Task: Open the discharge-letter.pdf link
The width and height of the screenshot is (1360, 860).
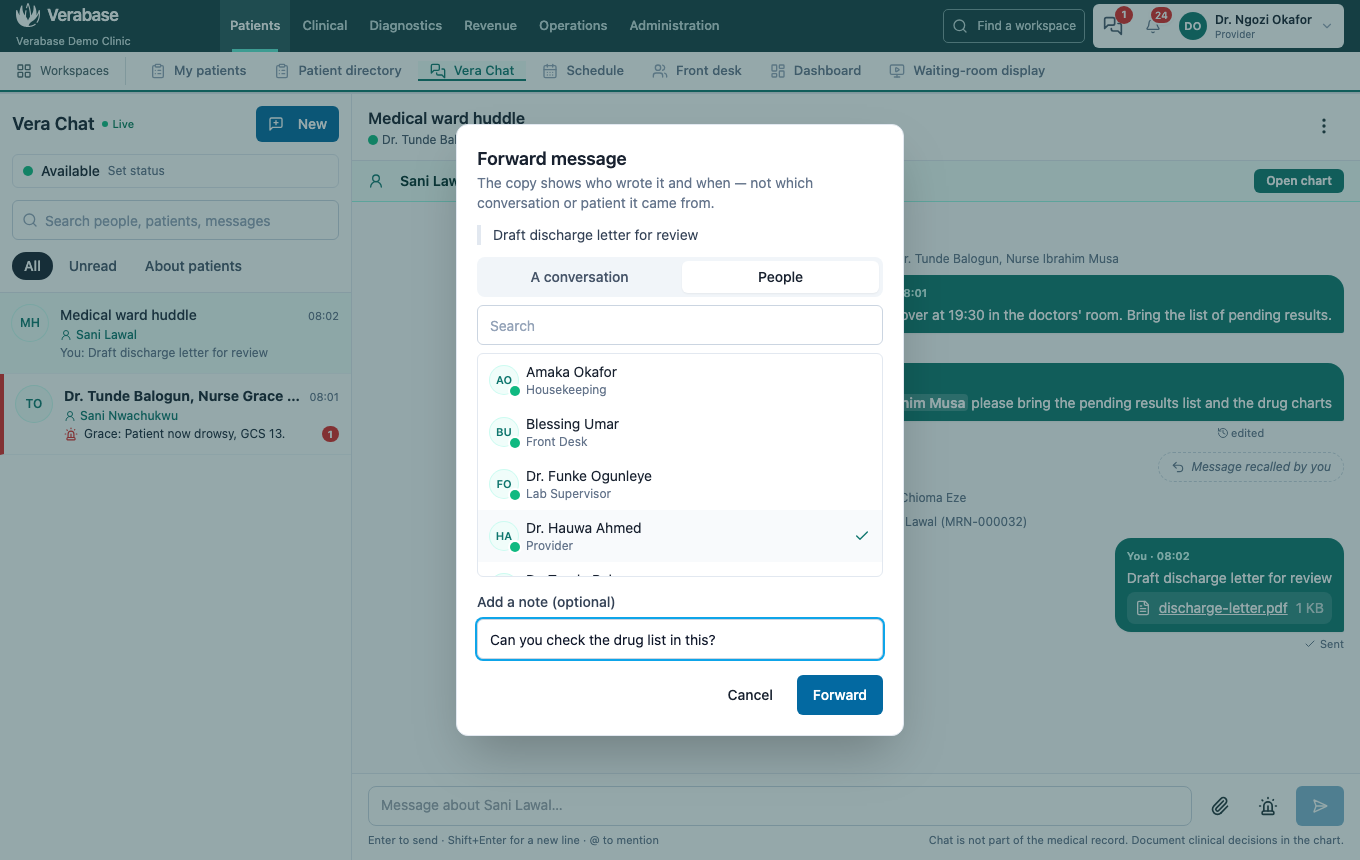Action: pyautogui.click(x=1223, y=608)
